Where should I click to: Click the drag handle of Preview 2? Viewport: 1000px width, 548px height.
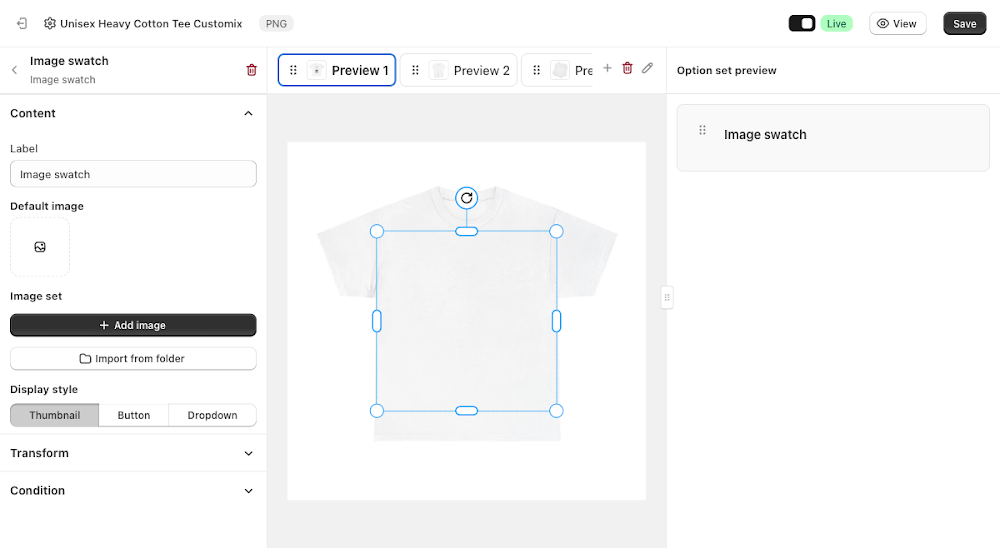pyautogui.click(x=415, y=70)
